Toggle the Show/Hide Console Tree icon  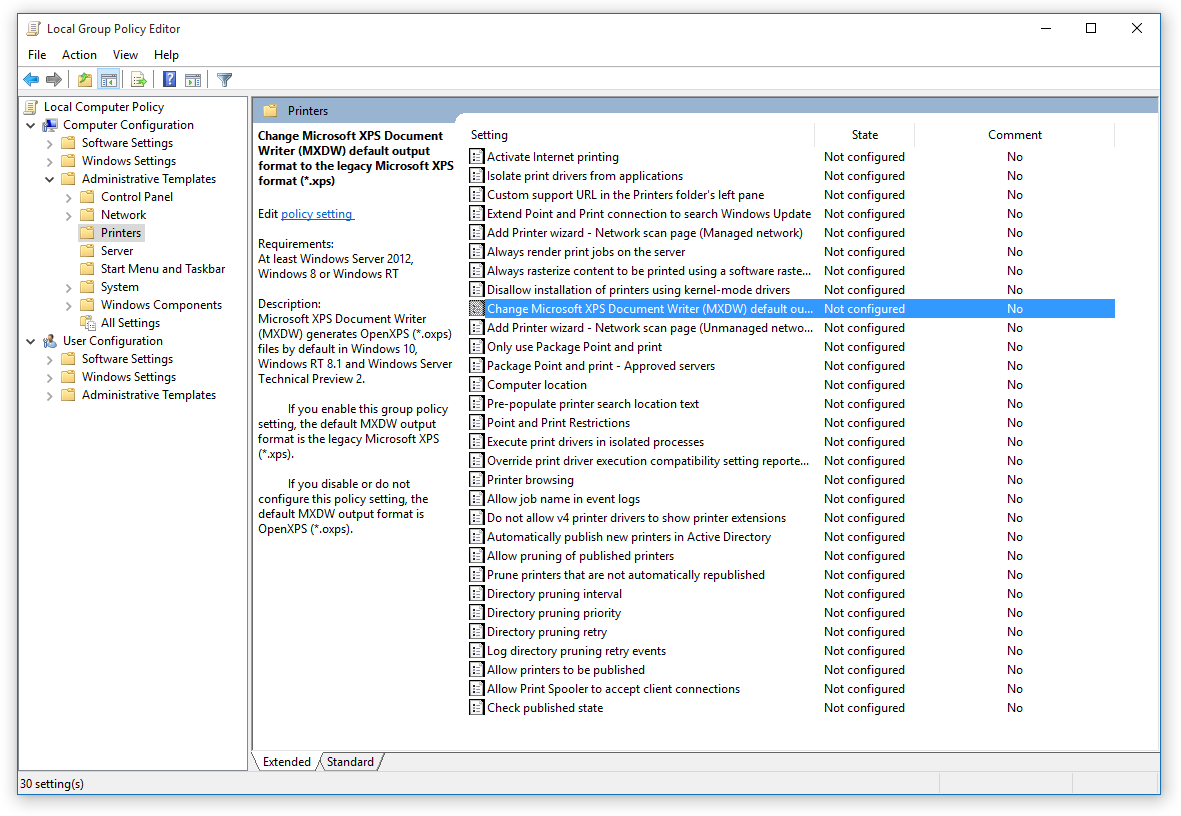click(x=110, y=79)
